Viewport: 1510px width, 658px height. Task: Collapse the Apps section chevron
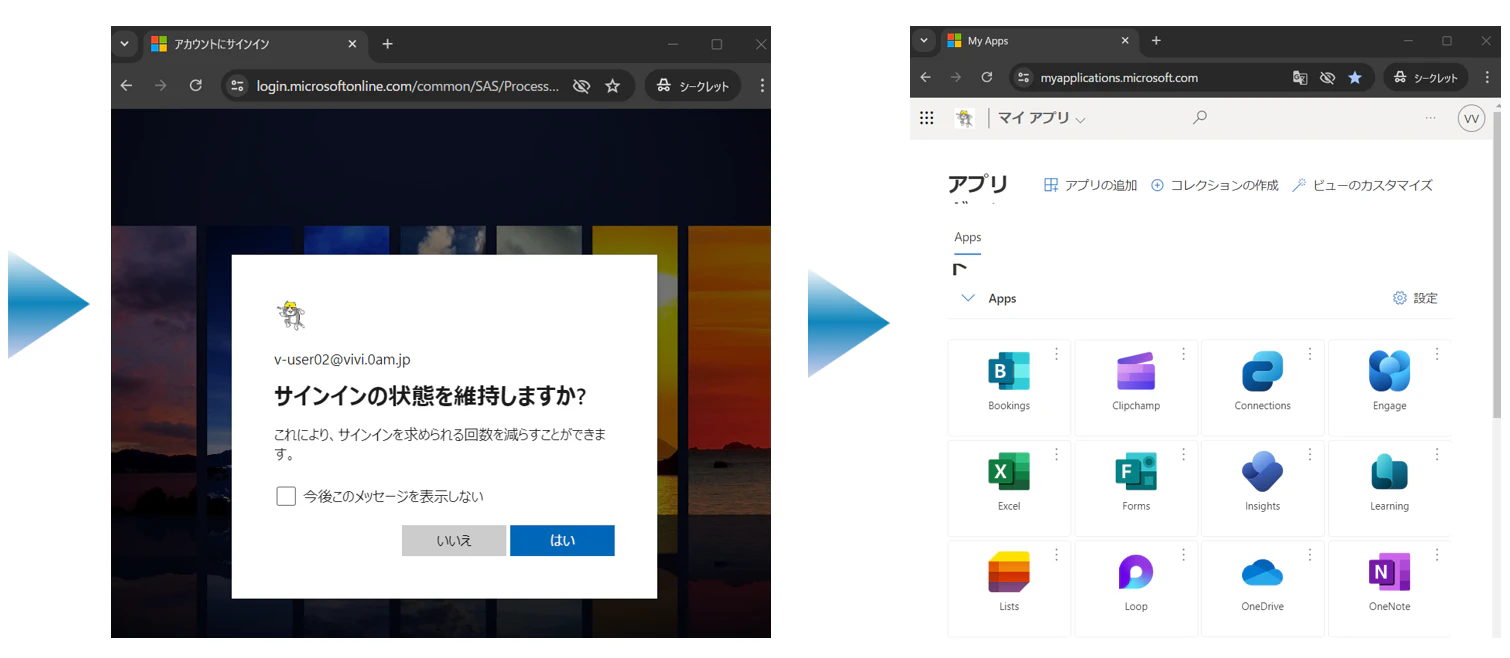pyautogui.click(x=967, y=298)
